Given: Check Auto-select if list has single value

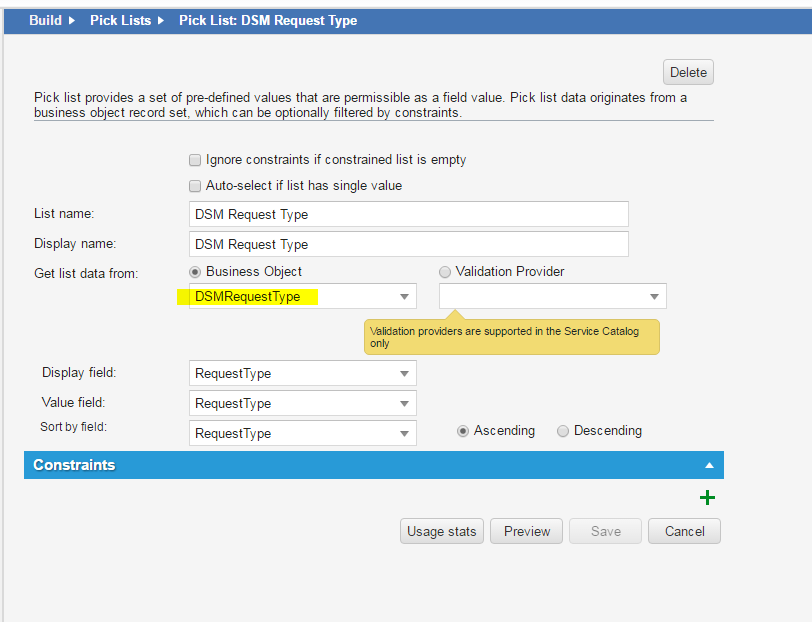Looking at the screenshot, I should coord(195,186).
